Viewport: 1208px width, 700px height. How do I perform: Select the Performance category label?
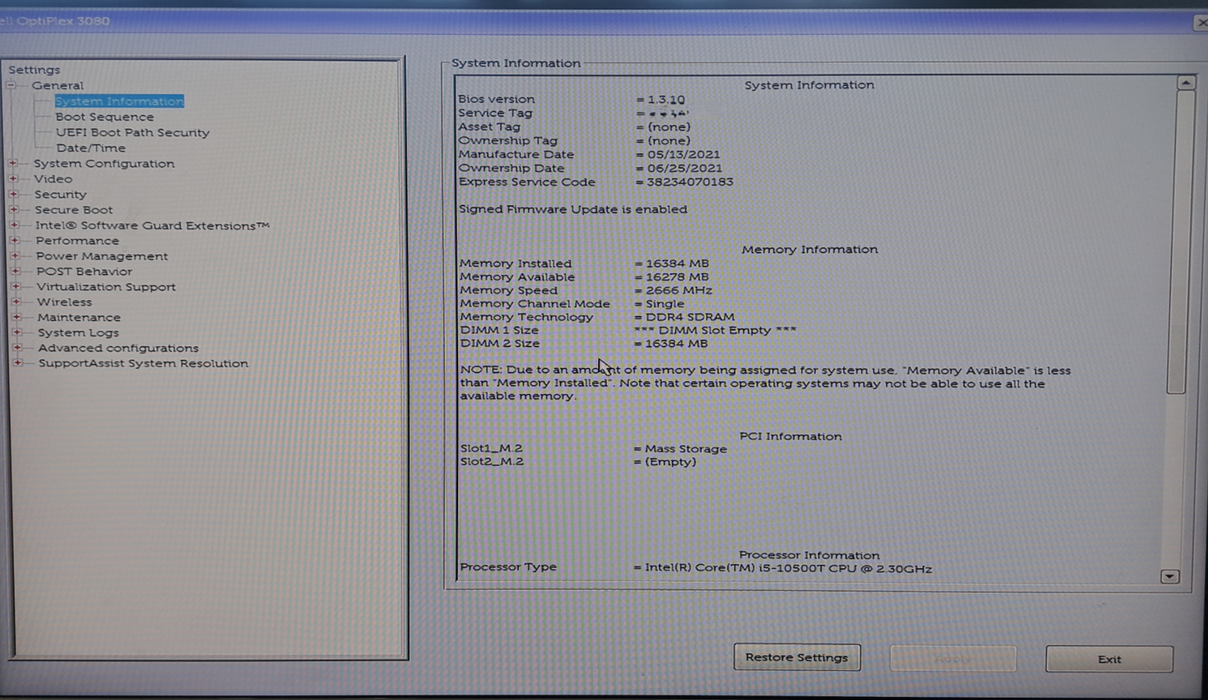click(77, 241)
